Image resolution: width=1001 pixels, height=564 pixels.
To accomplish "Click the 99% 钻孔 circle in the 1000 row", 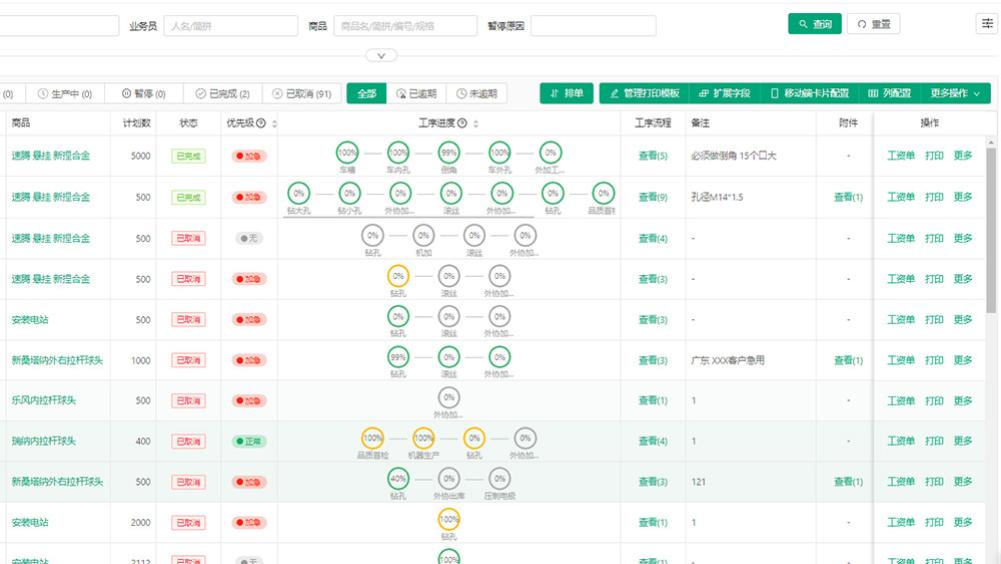I will pos(398,358).
